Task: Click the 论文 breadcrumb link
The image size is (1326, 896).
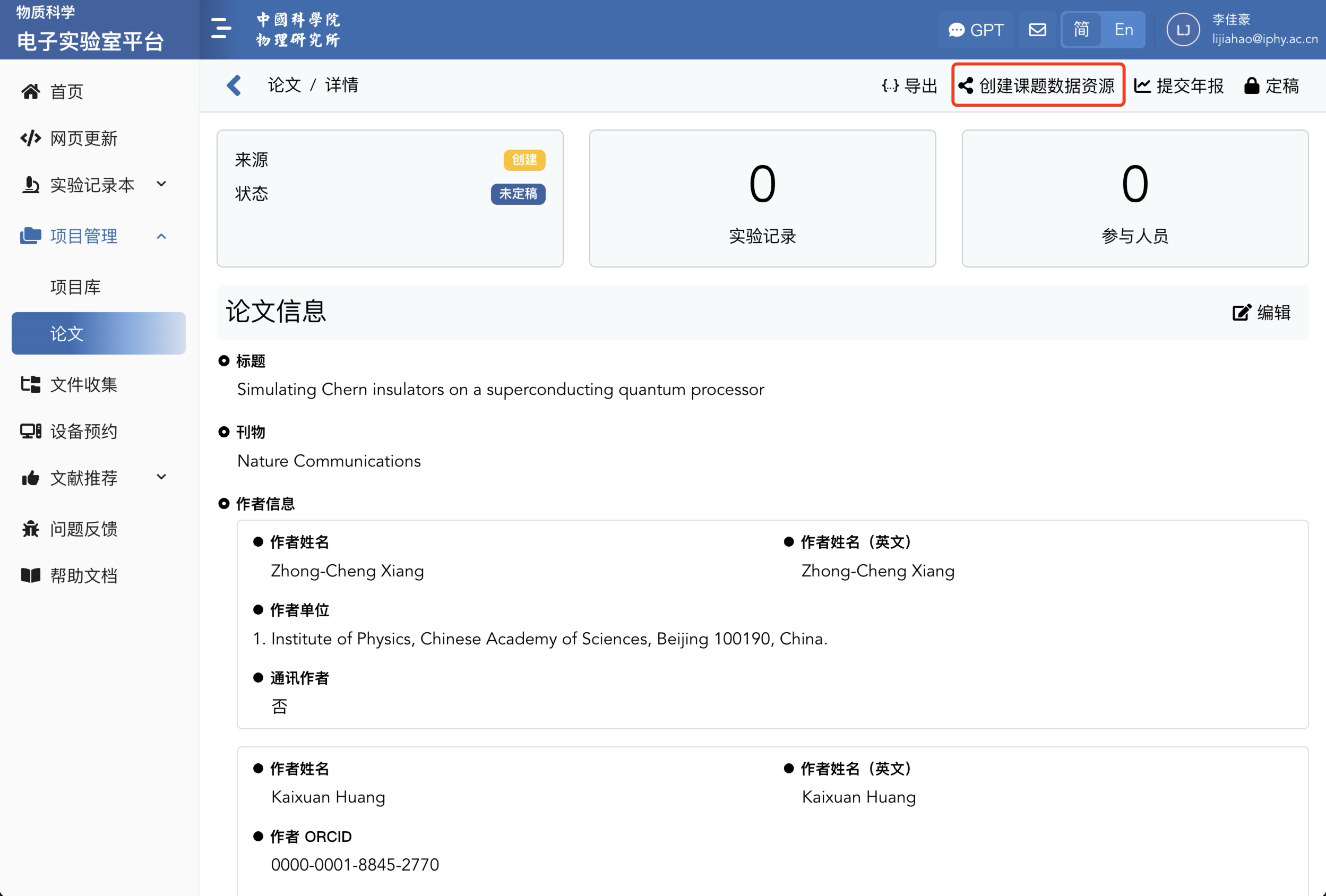Action: (x=284, y=85)
